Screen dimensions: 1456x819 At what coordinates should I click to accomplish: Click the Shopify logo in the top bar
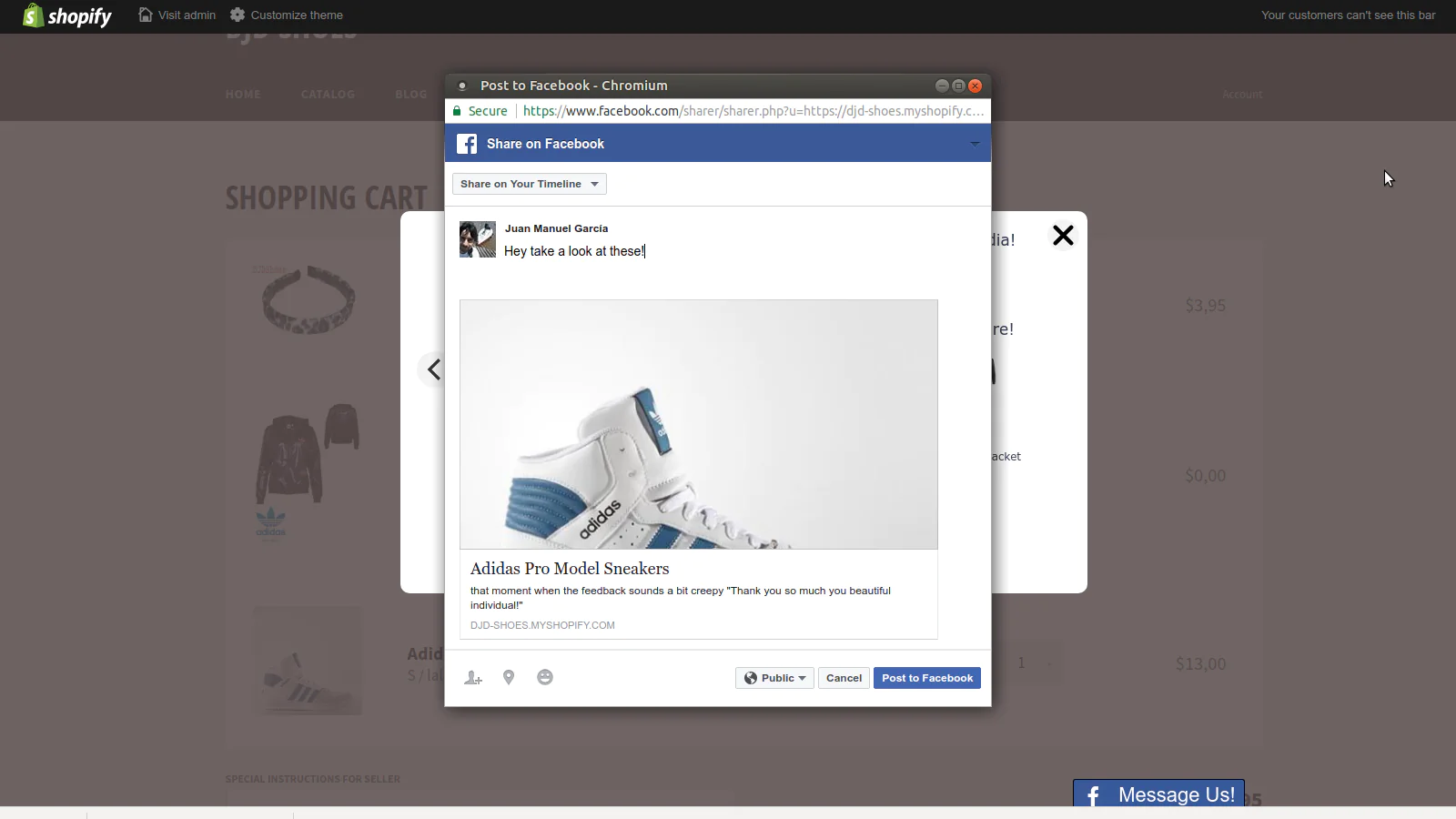tap(67, 15)
